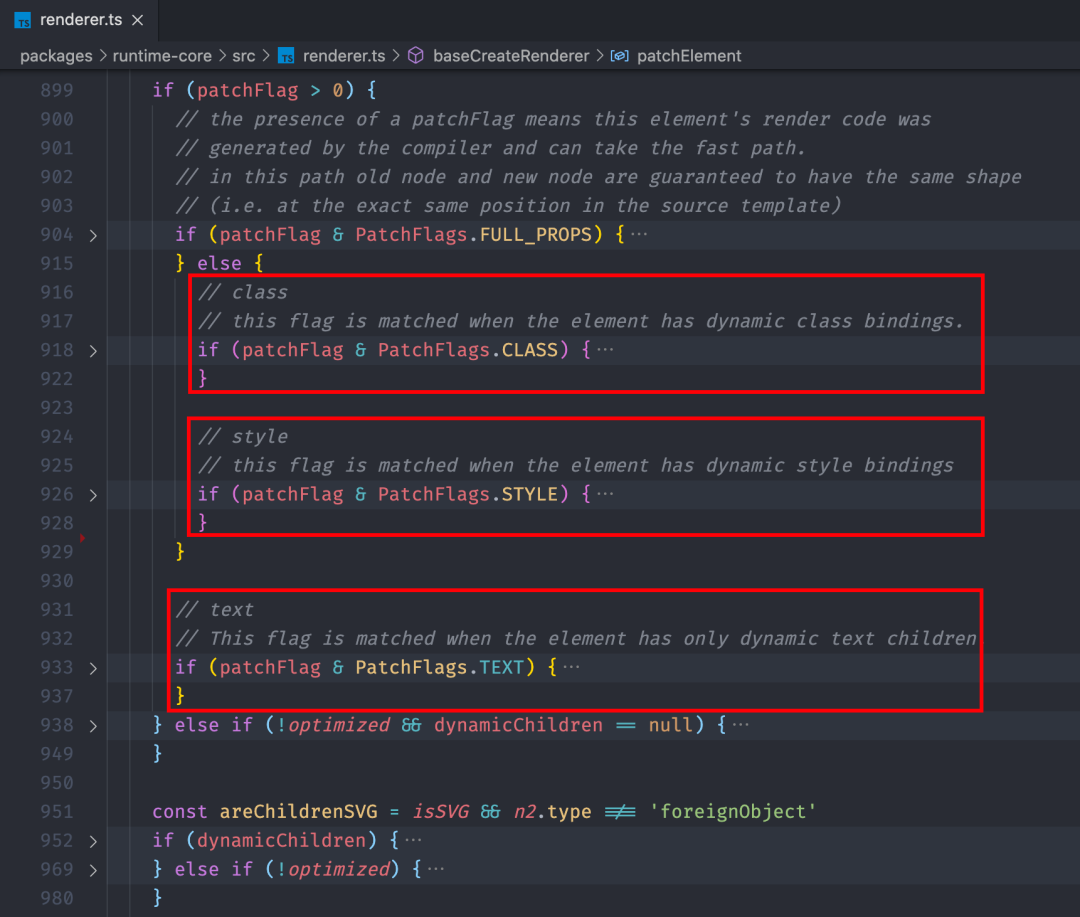Image resolution: width=1080 pixels, height=917 pixels.
Task: Click FULL_PROPS in the code
Action: tap(536, 235)
